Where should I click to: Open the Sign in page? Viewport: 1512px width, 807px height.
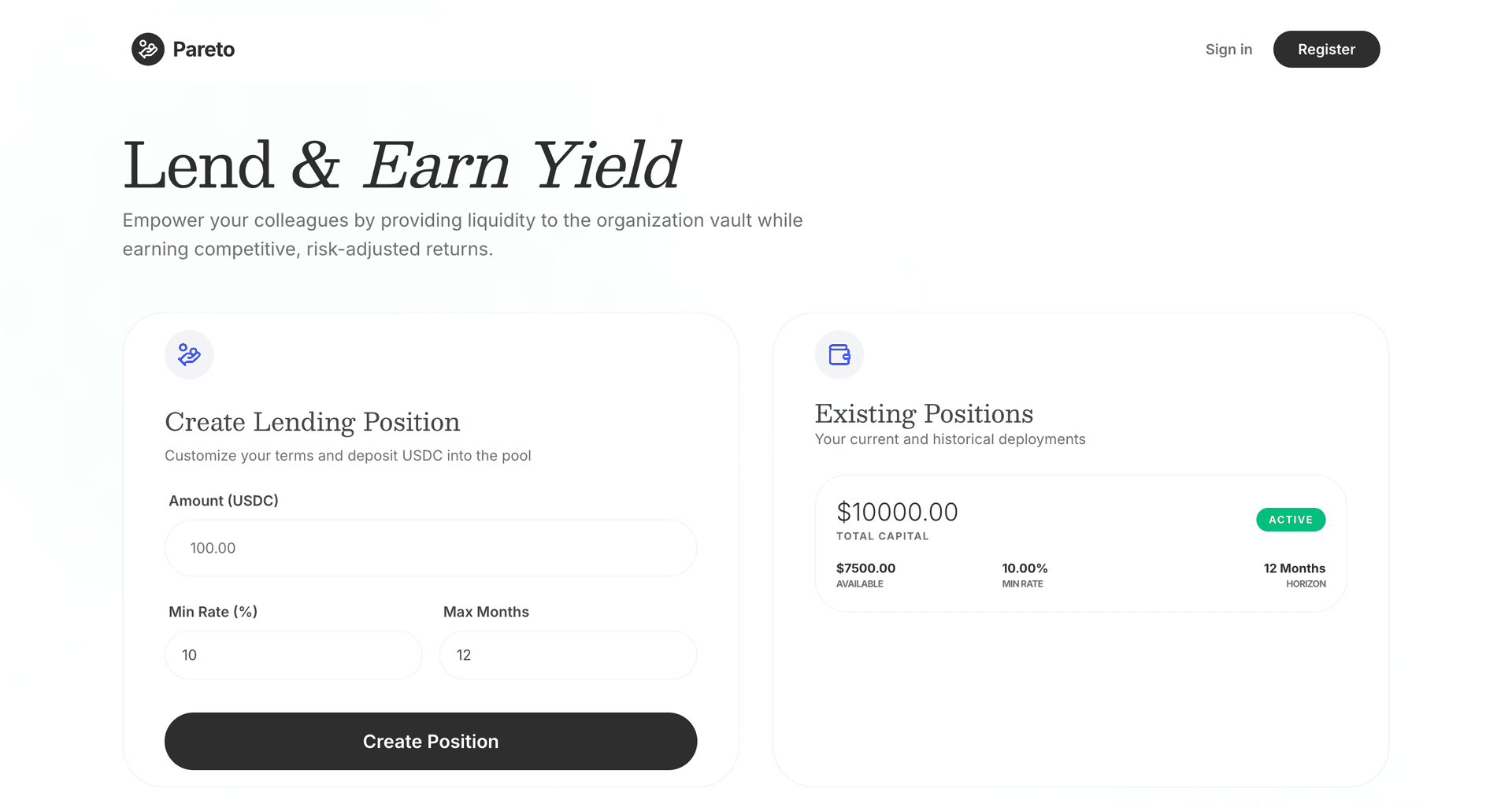(1228, 49)
